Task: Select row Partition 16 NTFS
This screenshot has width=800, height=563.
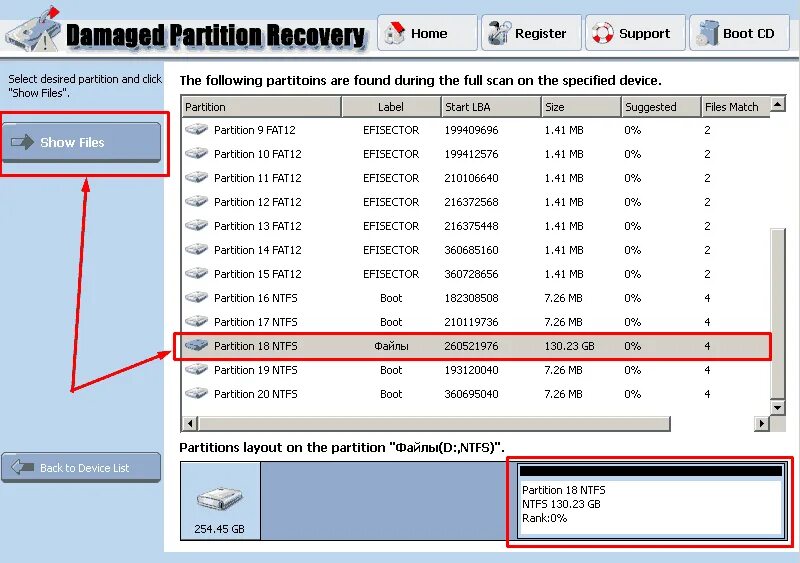Action: pos(476,298)
